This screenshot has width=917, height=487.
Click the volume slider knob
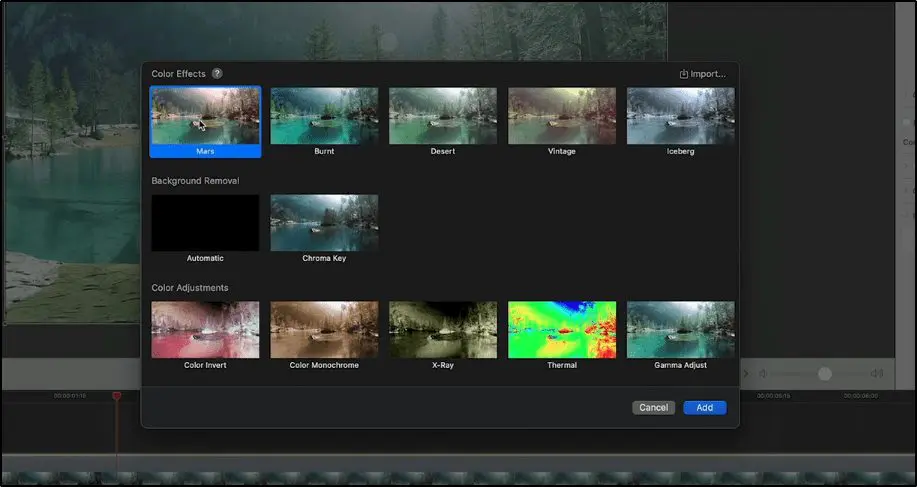tap(825, 374)
